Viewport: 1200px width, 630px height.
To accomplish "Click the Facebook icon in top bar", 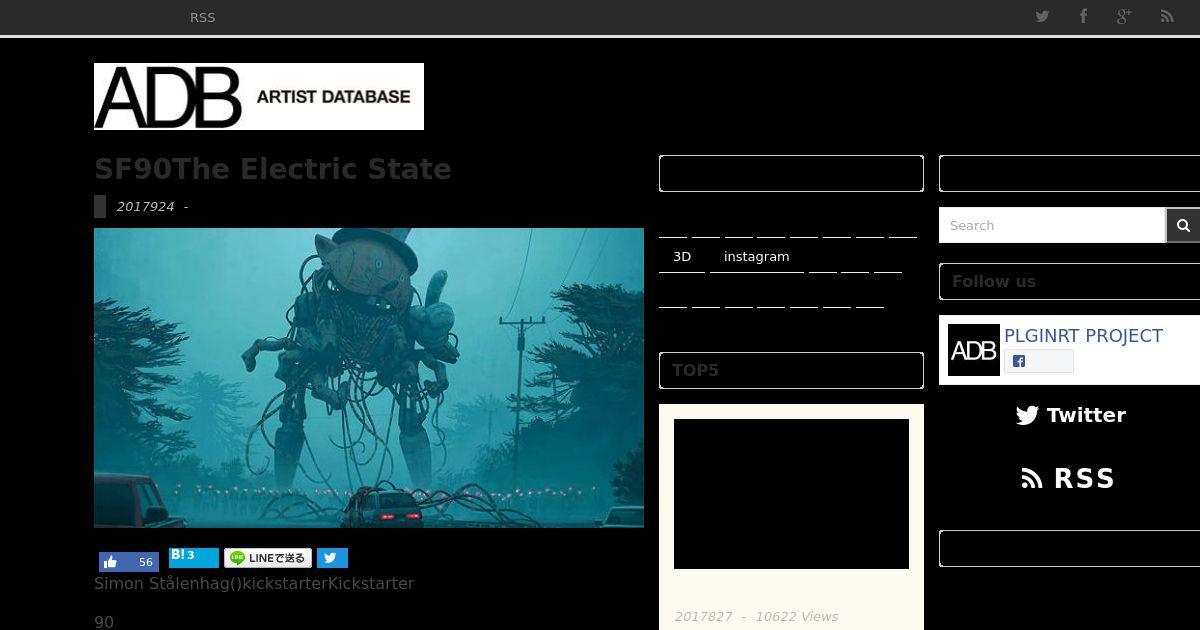I will click(x=1083, y=16).
